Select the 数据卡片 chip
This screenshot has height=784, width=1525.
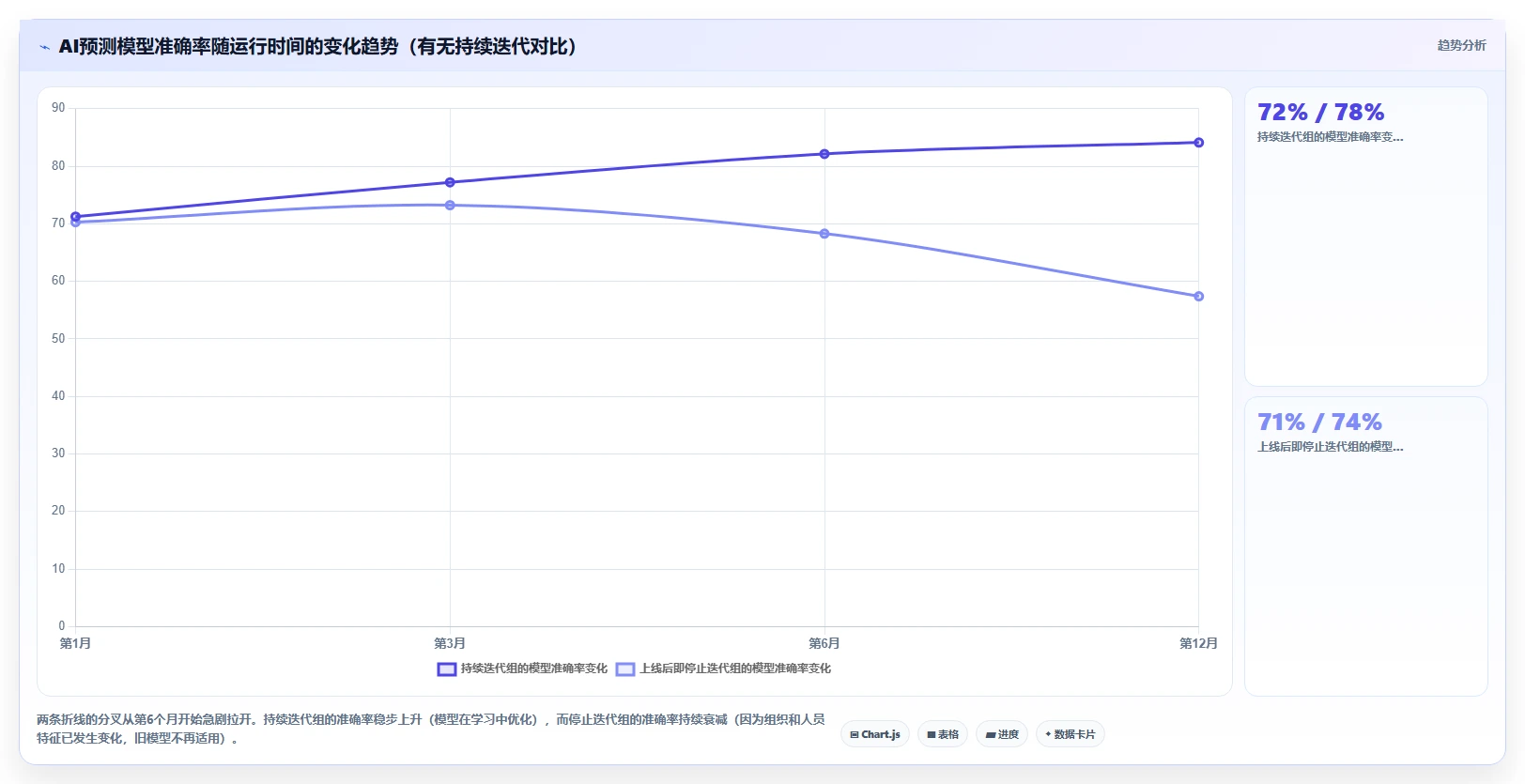1071,734
